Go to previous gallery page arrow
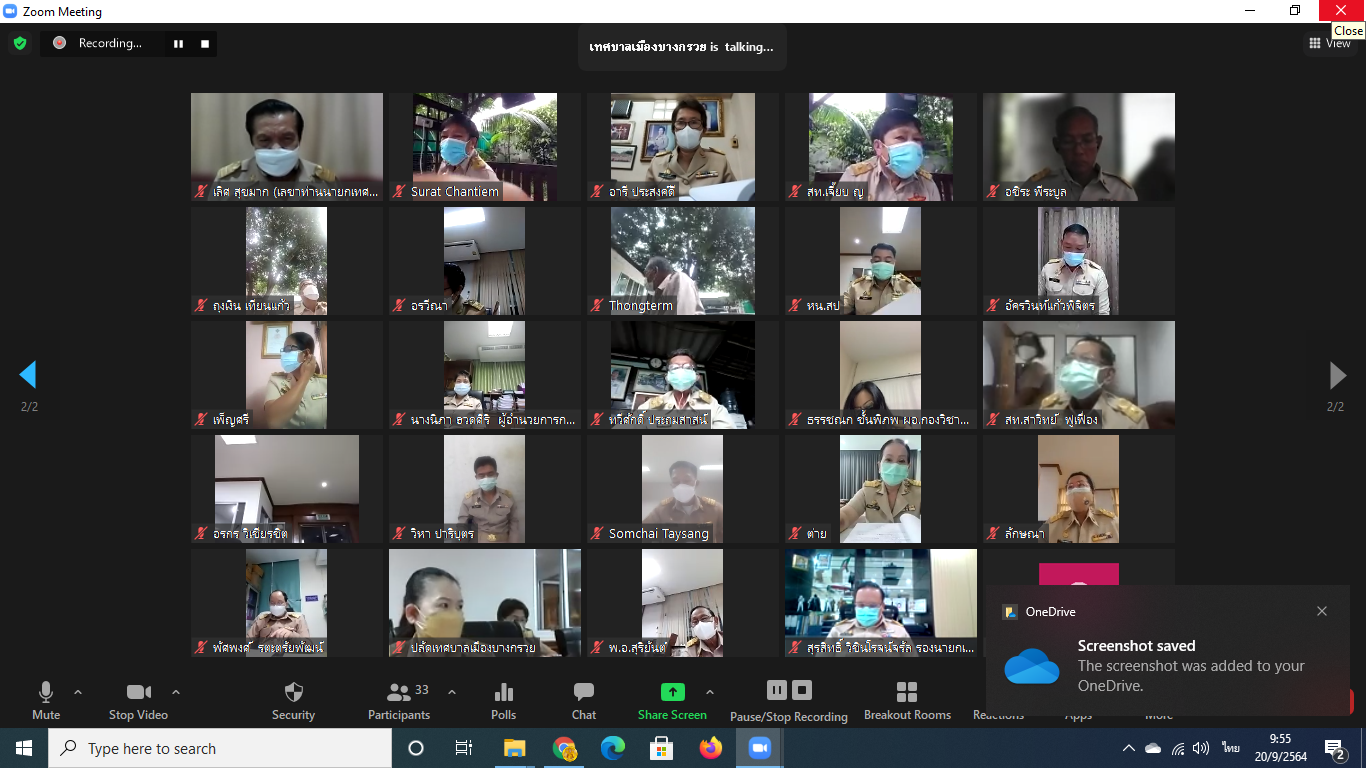 pyautogui.click(x=28, y=375)
